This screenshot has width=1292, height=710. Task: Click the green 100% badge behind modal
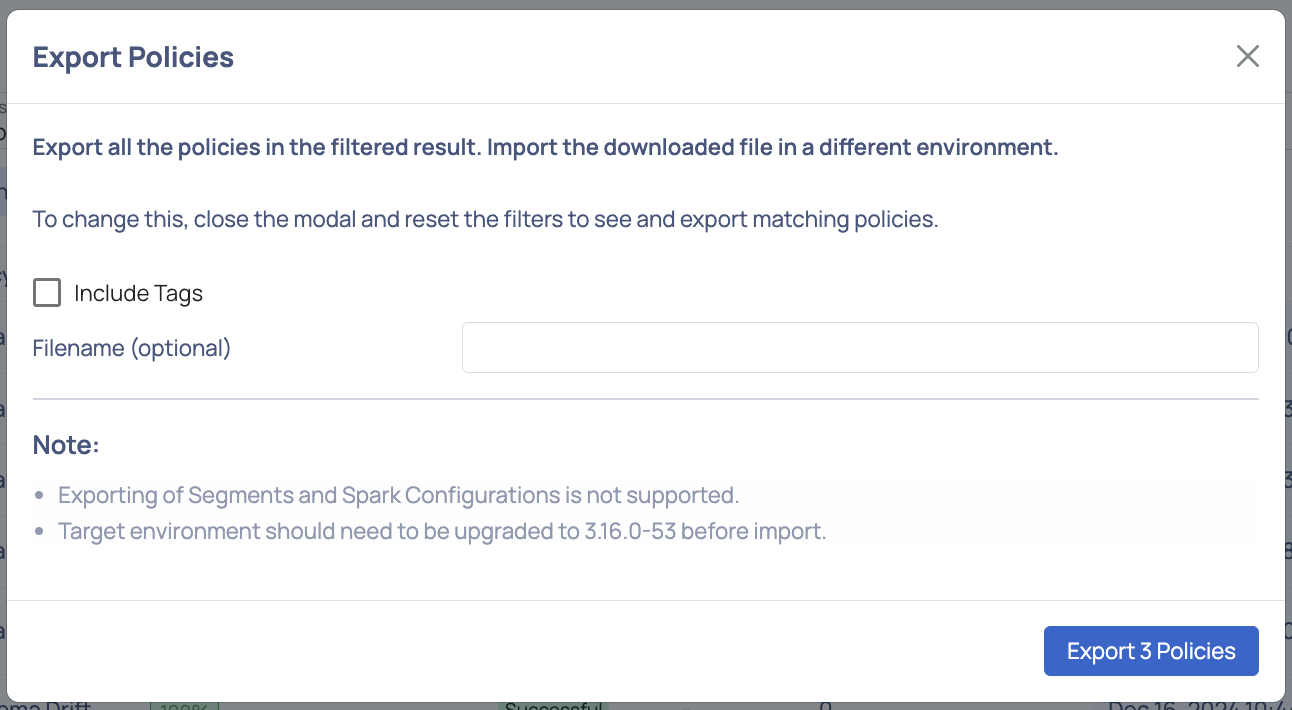point(184,706)
